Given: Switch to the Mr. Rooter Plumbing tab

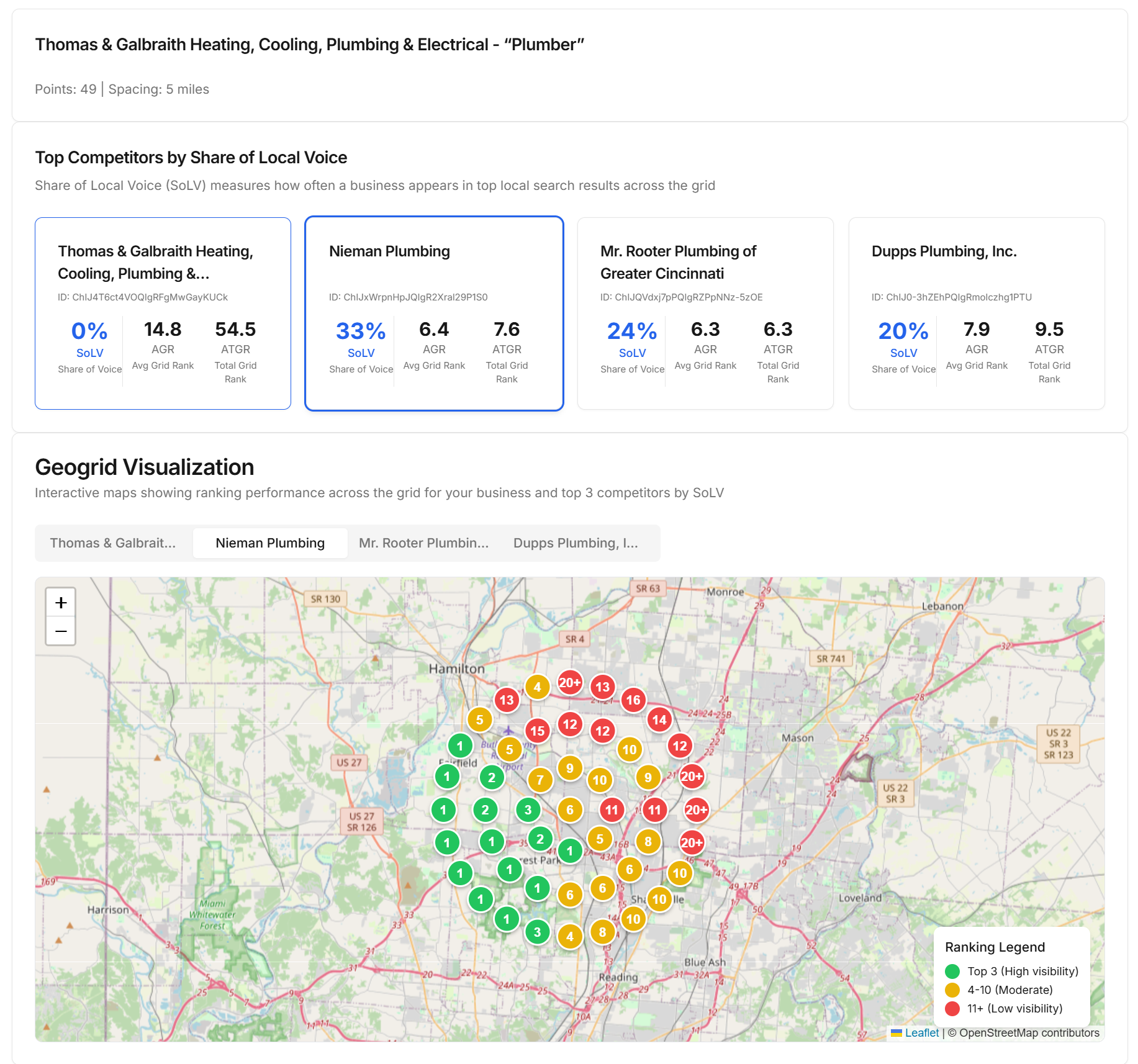Looking at the screenshot, I should coord(423,543).
